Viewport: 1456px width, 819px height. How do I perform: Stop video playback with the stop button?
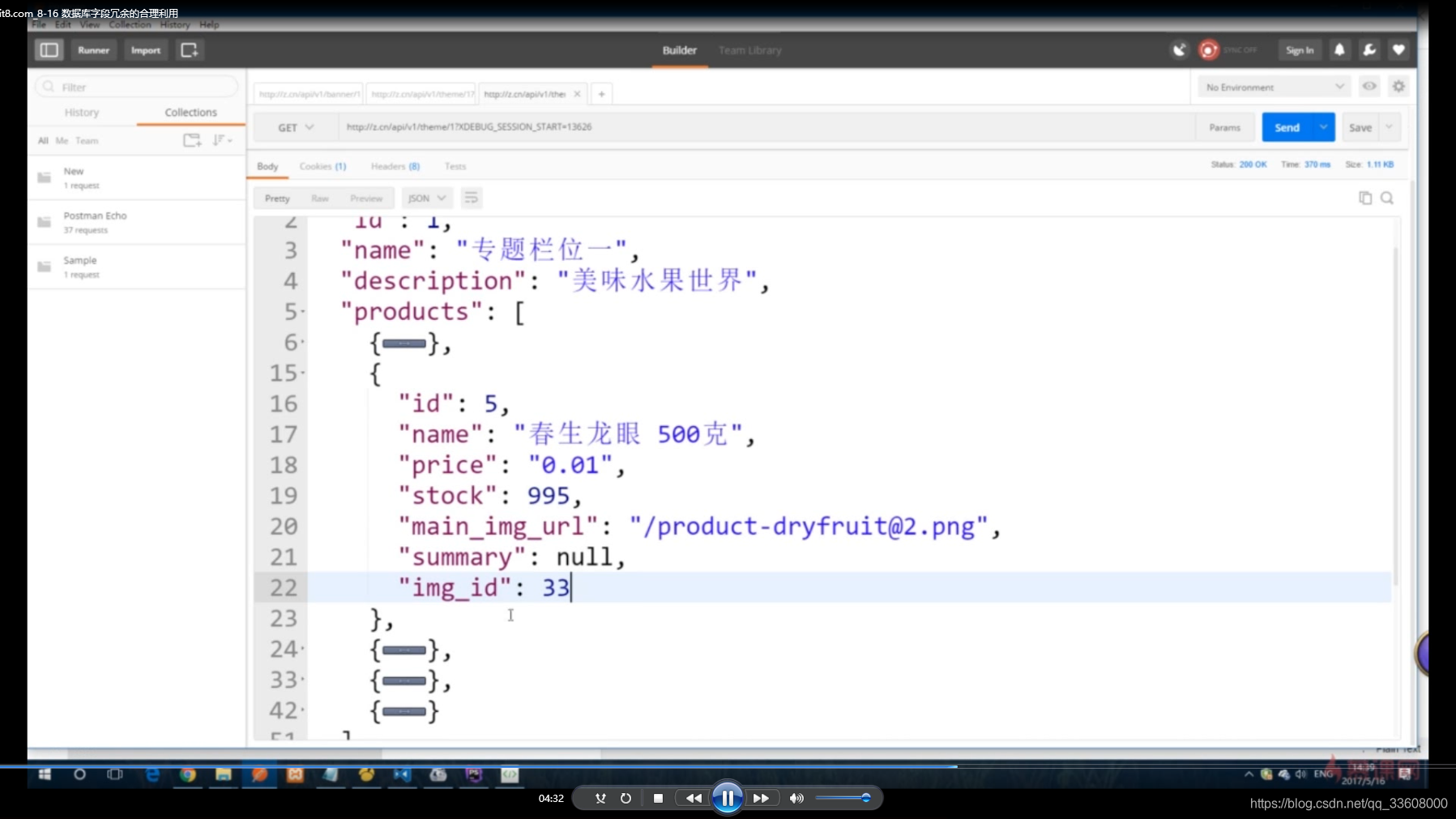pyautogui.click(x=658, y=798)
